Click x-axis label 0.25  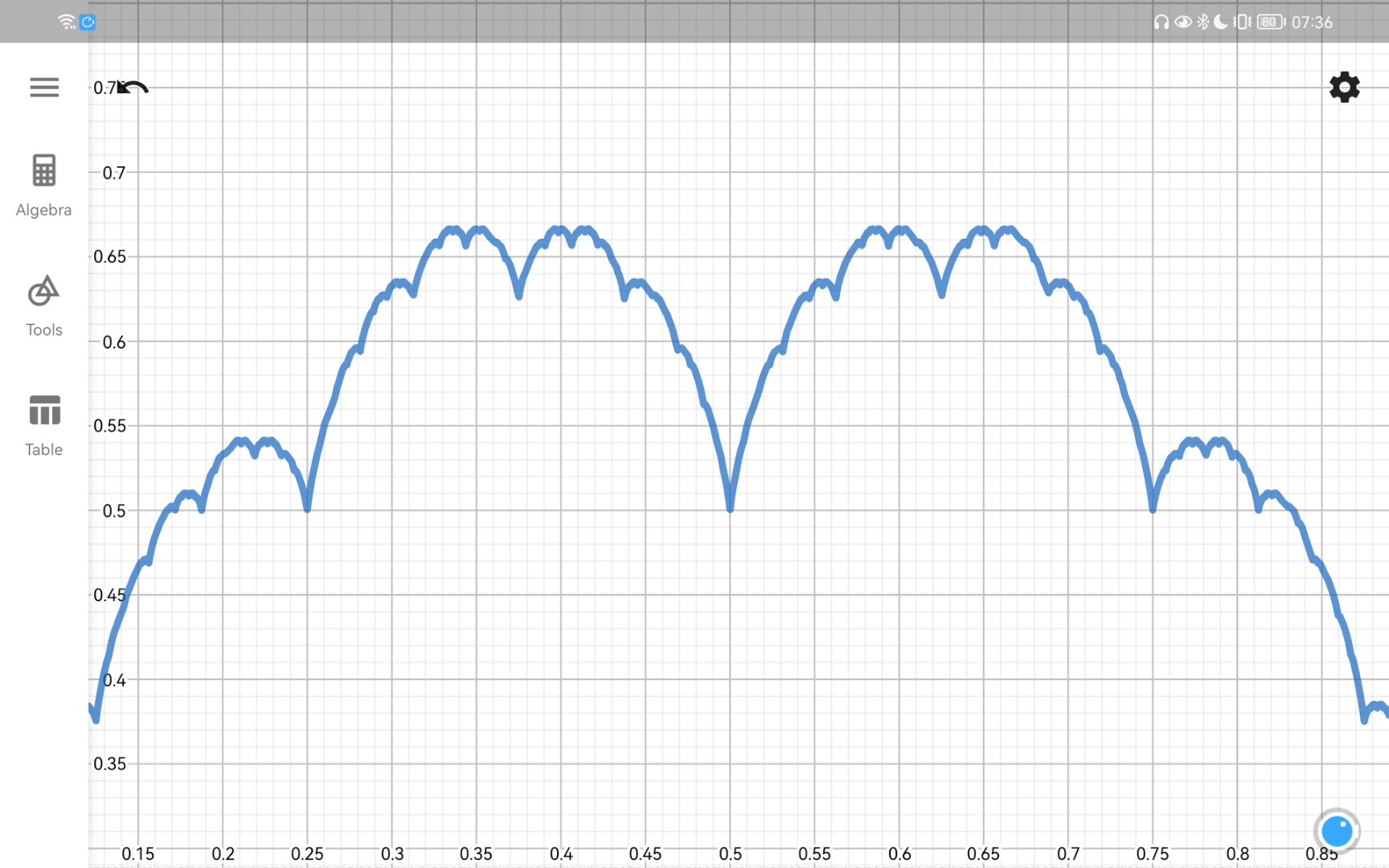307,854
